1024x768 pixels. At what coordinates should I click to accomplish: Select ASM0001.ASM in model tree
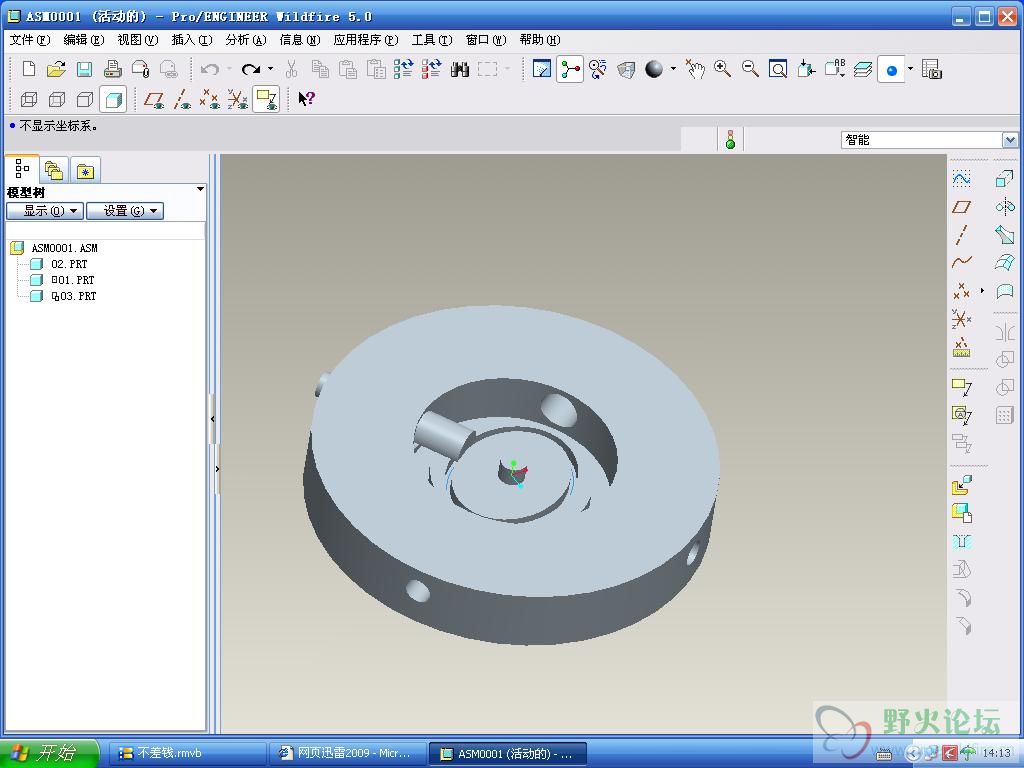[x=64, y=248]
